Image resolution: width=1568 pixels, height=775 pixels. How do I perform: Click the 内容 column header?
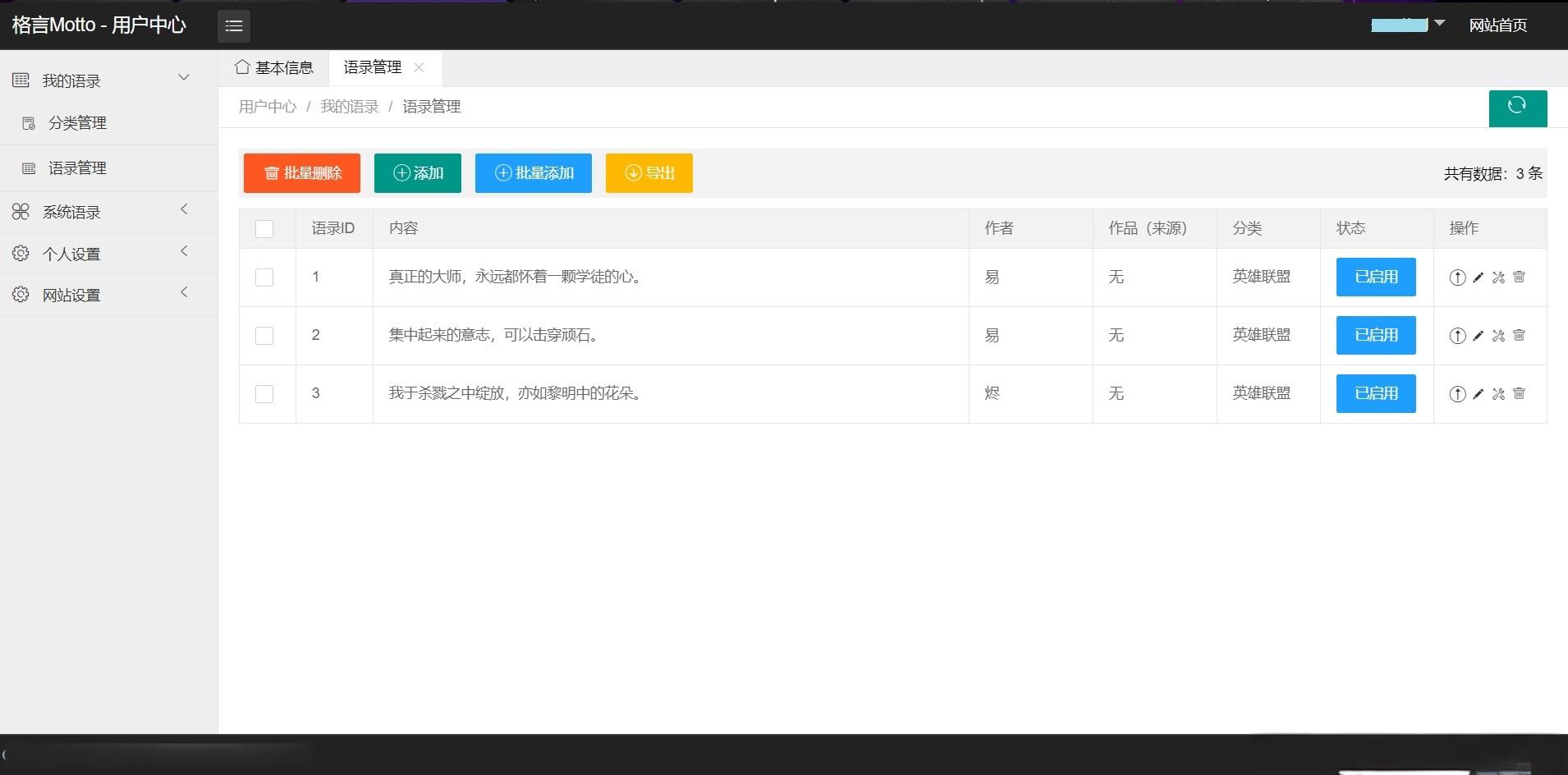[403, 229]
